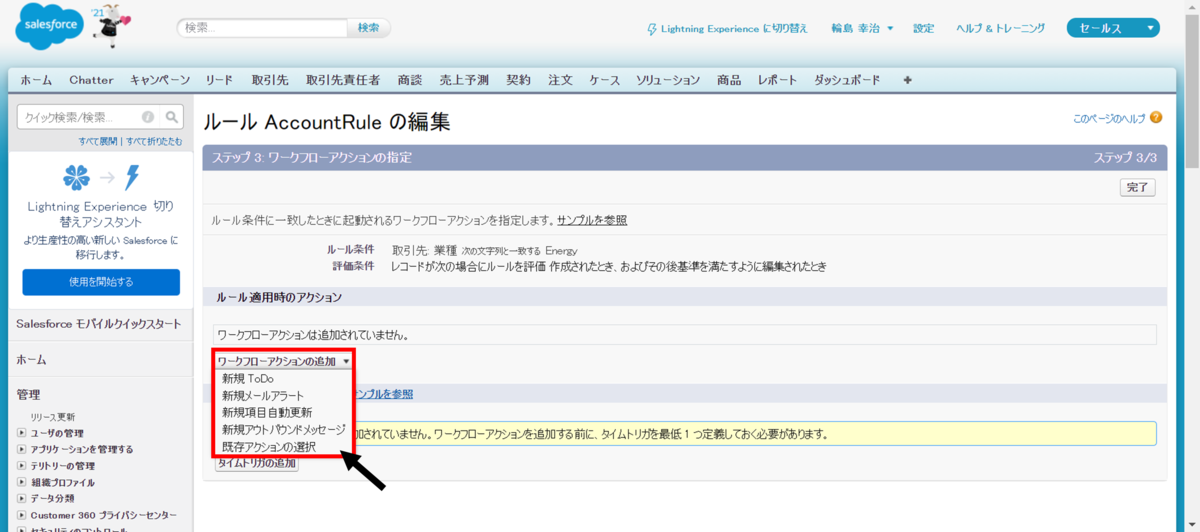This screenshot has width=1200, height=532.
Task: Click the plus tab to show all tabs
Action: coord(907,80)
